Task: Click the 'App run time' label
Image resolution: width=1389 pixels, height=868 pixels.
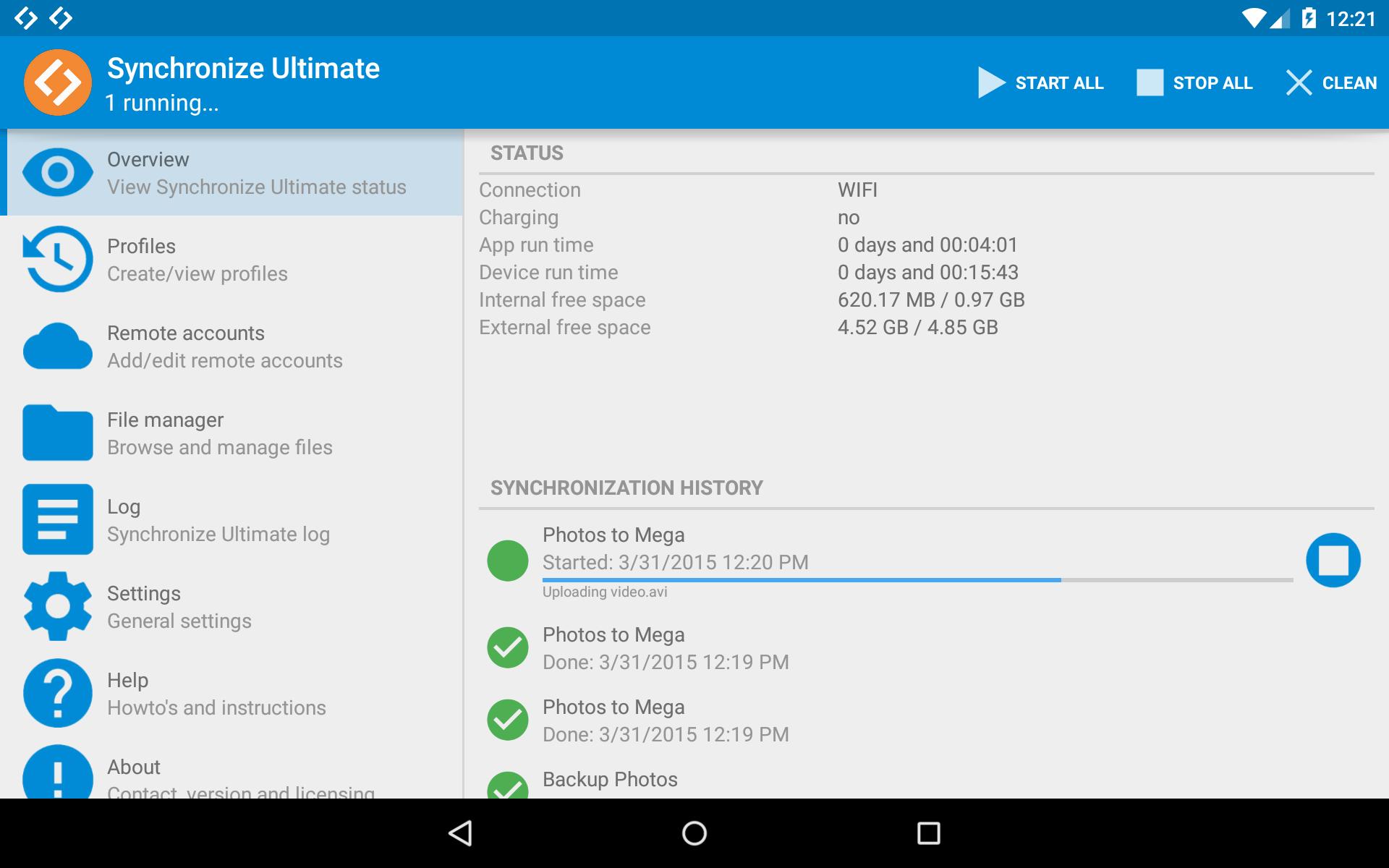Action: pyautogui.click(x=536, y=244)
